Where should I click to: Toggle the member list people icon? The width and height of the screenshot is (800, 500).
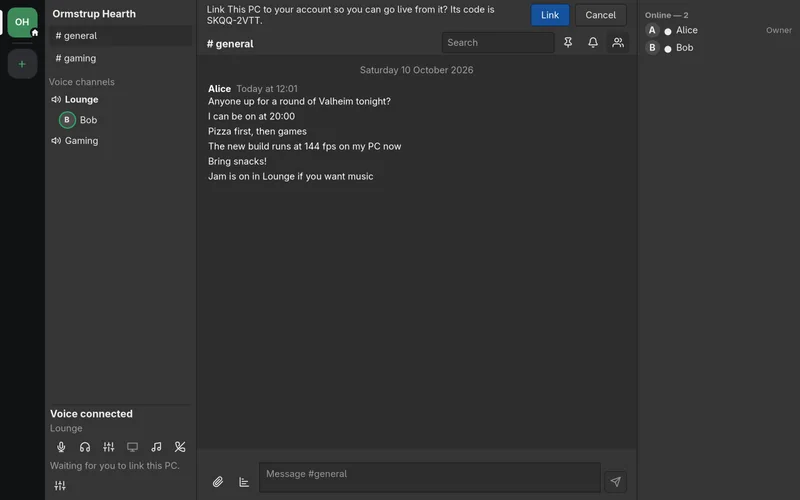click(x=618, y=42)
